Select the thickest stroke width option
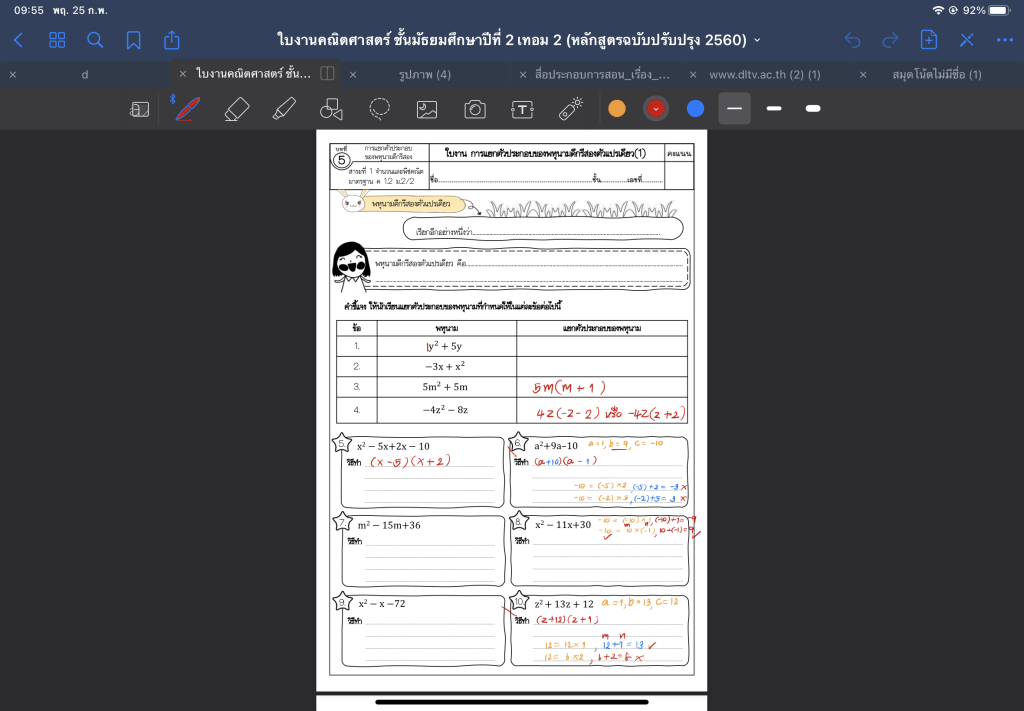This screenshot has width=1024, height=711. tap(813, 108)
